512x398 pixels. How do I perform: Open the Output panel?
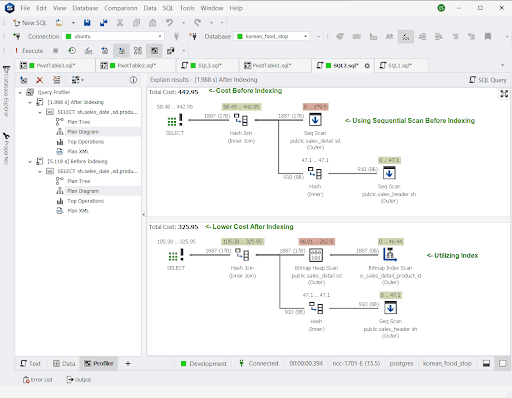(79, 380)
